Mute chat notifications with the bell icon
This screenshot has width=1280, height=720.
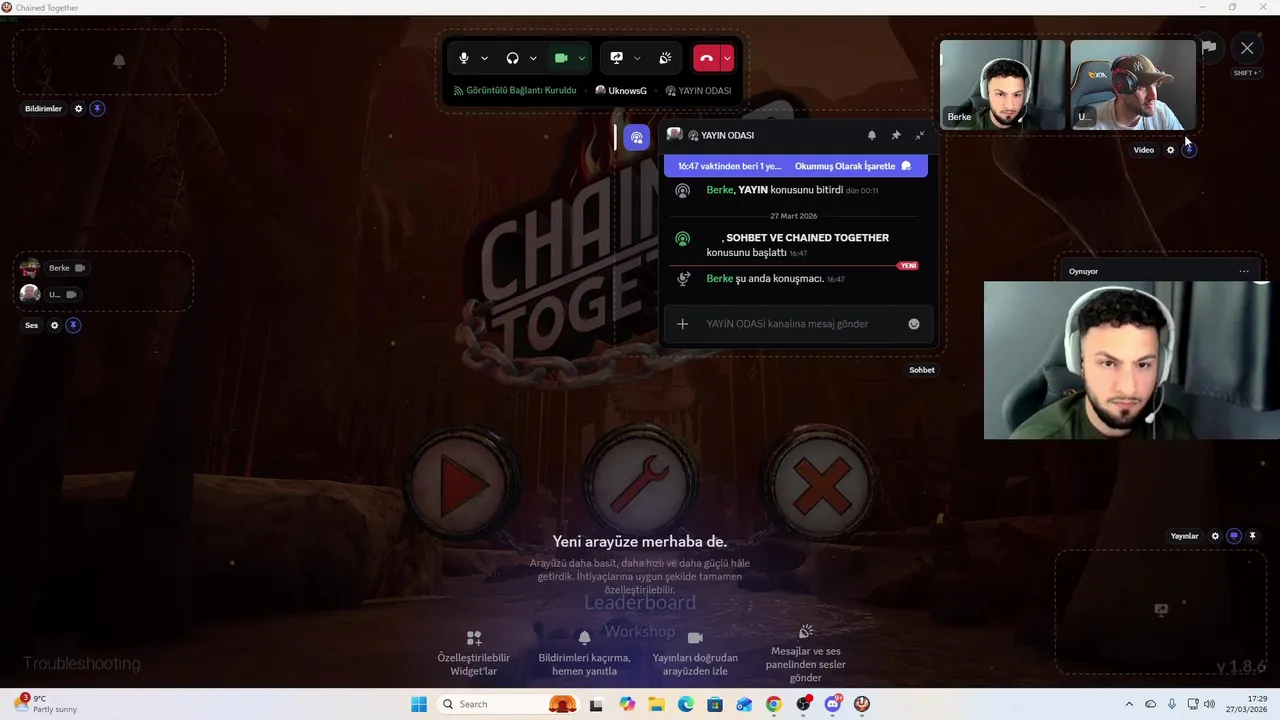click(x=871, y=135)
